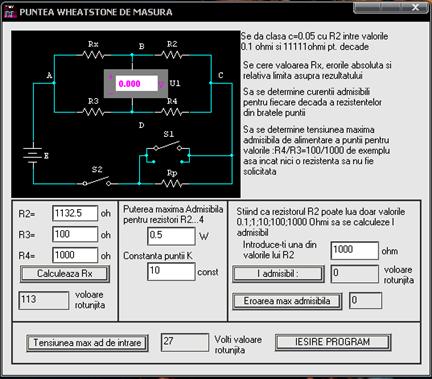The image size is (432, 379).
Task: Focus the R2= field containing 1132.5
Action: pyautogui.click(x=75, y=213)
